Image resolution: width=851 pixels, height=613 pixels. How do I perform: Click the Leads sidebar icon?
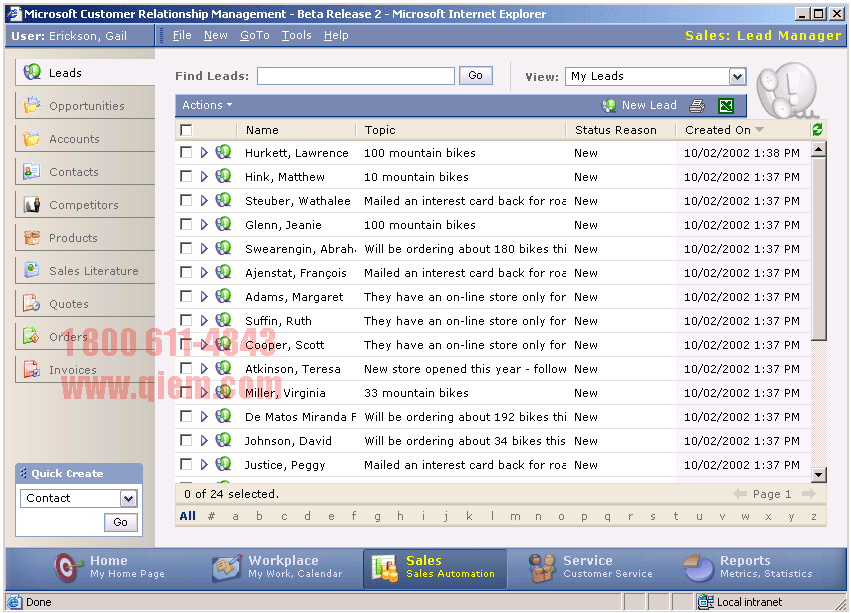click(x=32, y=72)
